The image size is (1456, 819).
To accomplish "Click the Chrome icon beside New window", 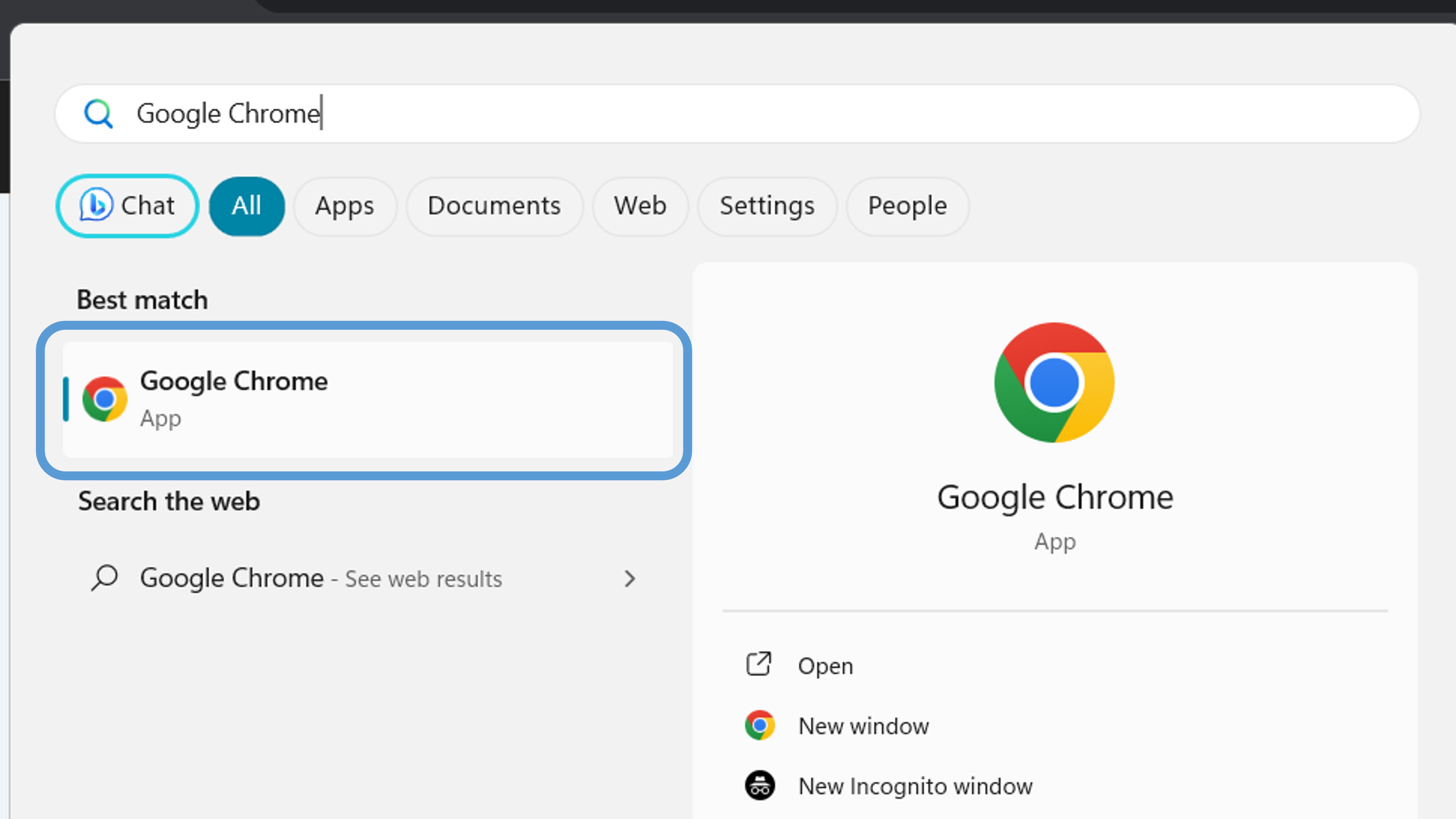I will [760, 725].
